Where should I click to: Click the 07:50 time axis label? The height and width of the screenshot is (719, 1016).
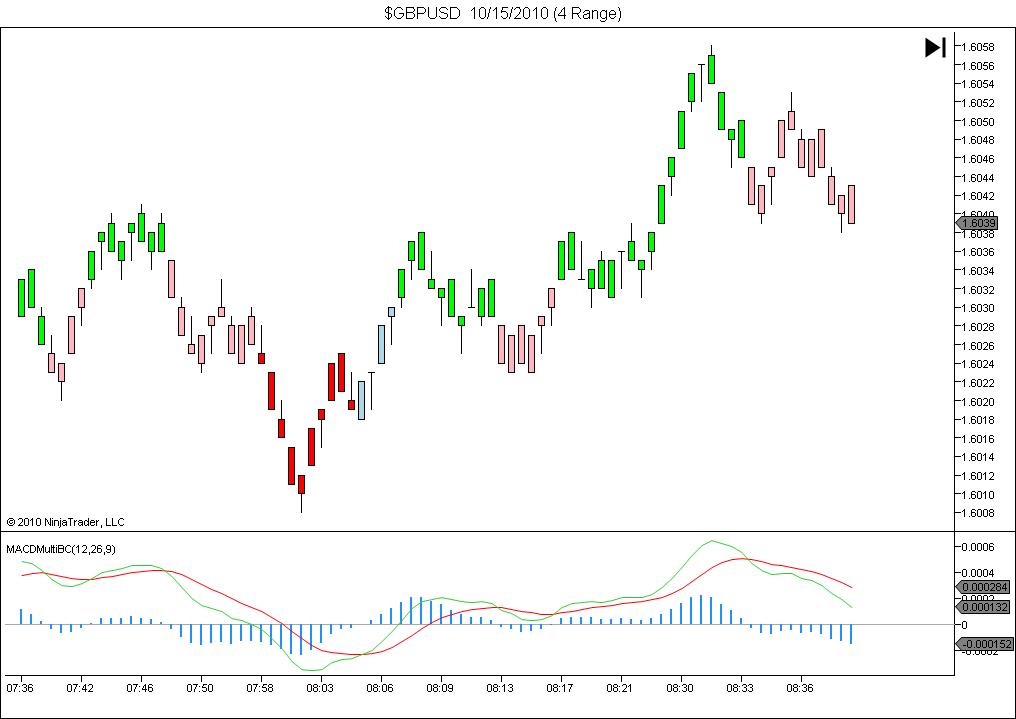click(200, 688)
